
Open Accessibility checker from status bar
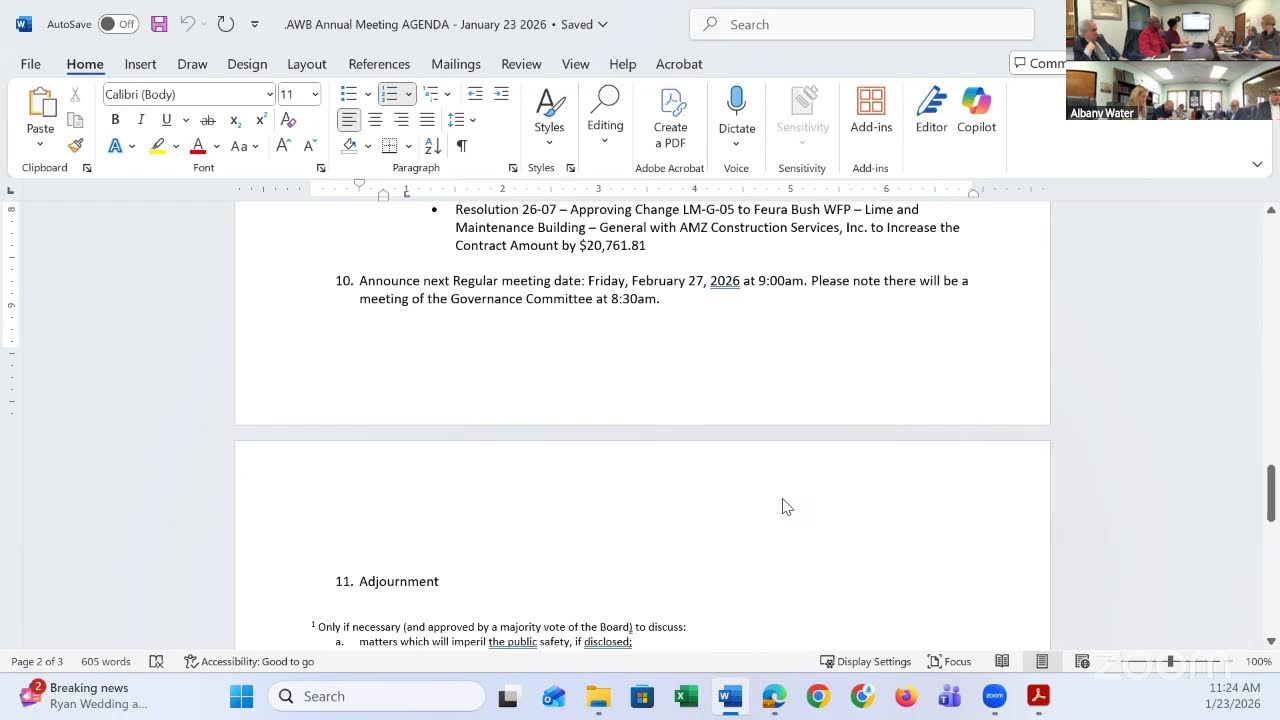point(249,661)
